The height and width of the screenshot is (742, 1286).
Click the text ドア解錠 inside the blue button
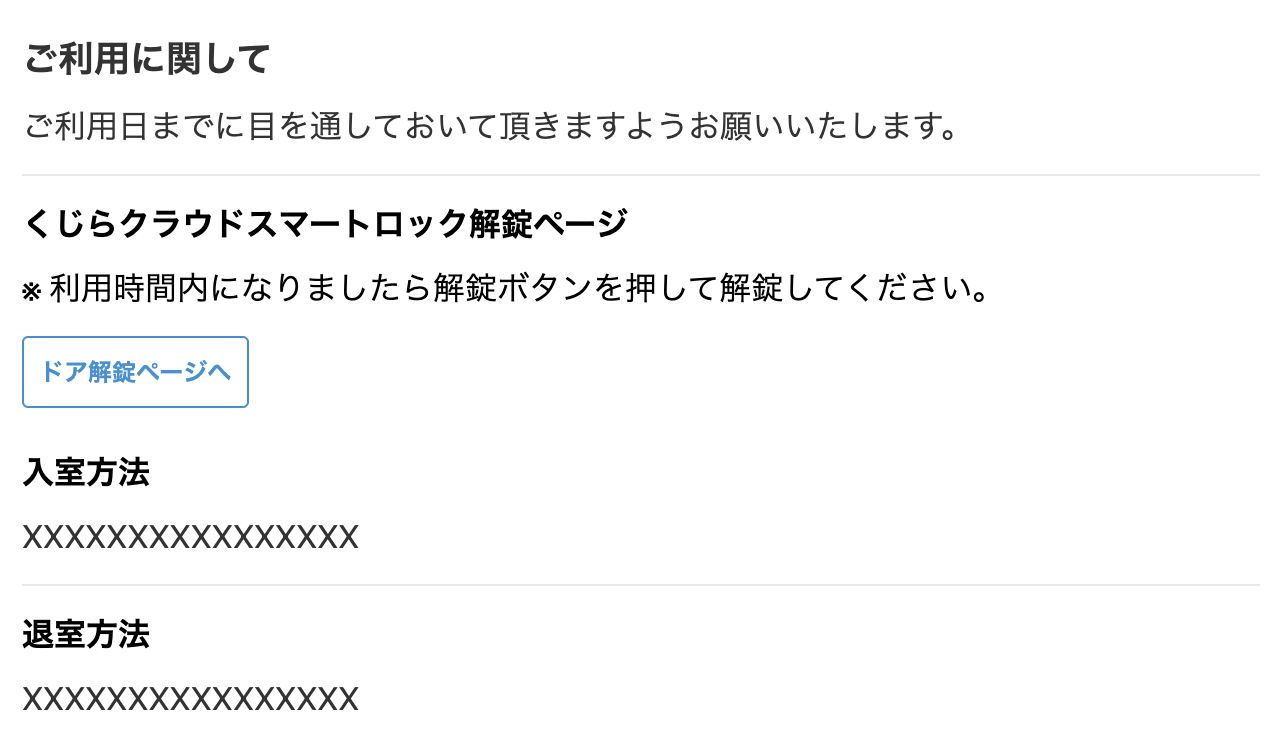[x=89, y=372]
